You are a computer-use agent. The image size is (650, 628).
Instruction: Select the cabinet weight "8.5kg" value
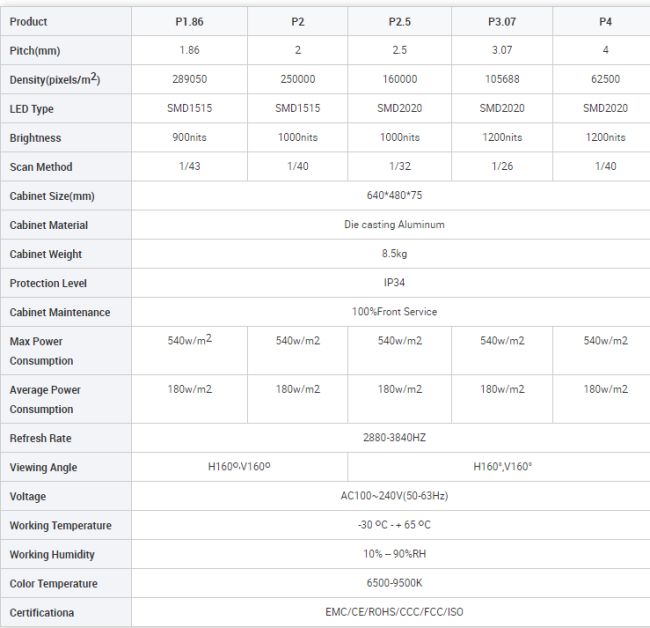tap(394, 254)
